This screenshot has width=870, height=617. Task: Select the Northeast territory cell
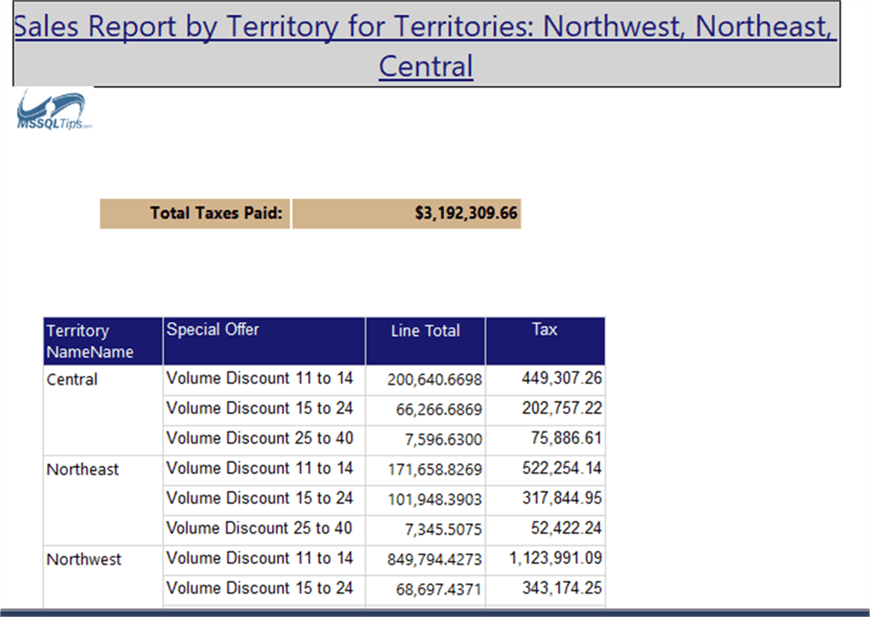click(103, 500)
